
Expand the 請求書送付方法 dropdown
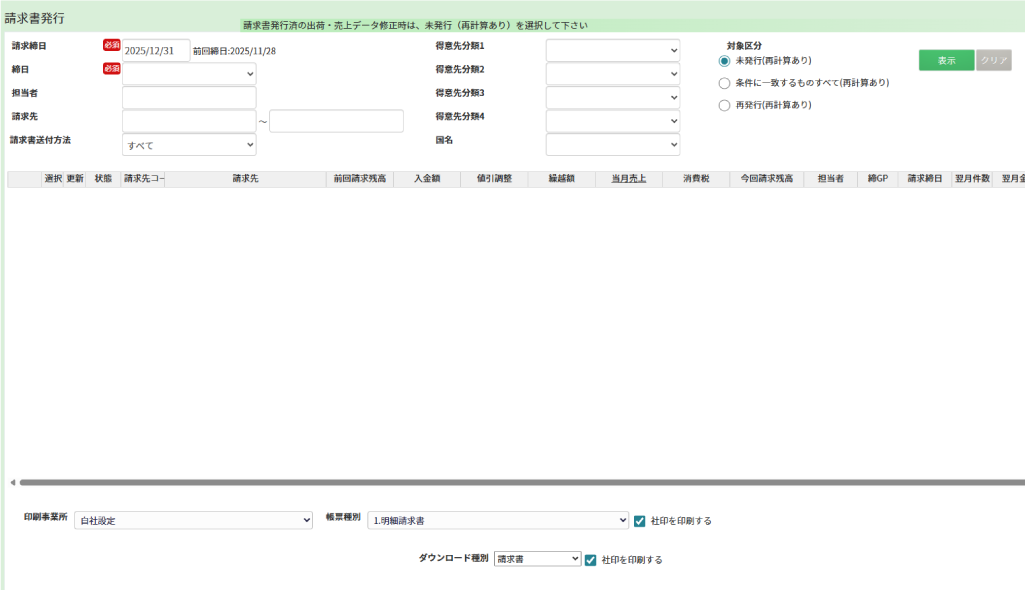(189, 145)
